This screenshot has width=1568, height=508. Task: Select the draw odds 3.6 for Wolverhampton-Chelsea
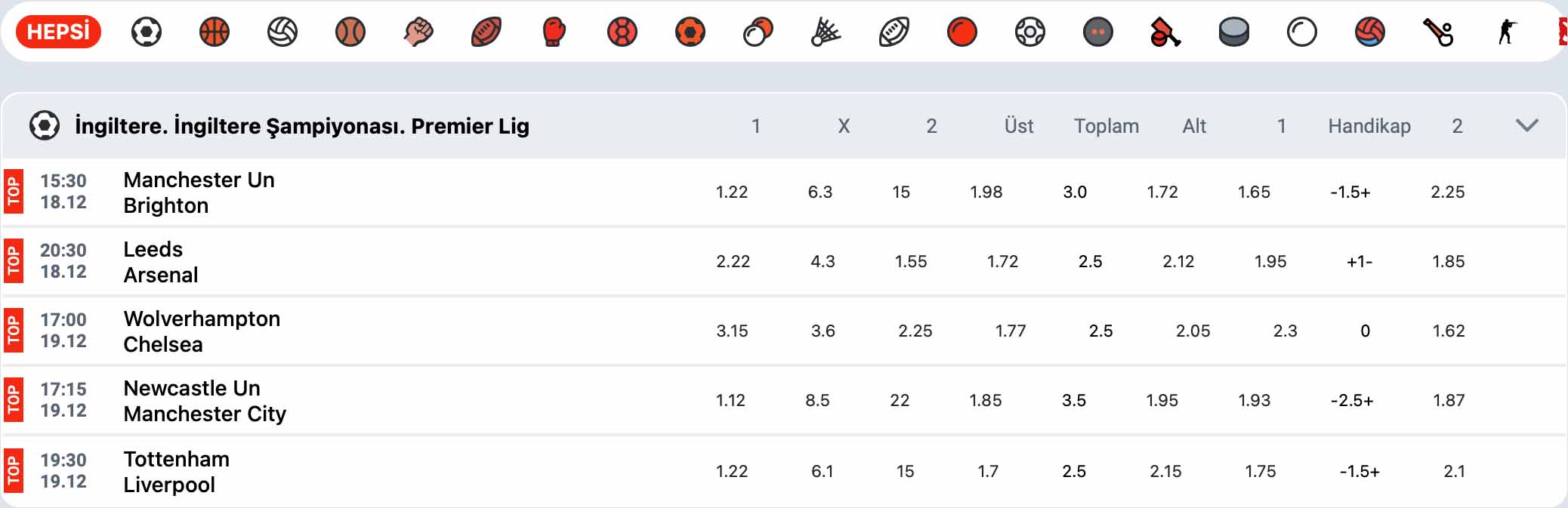[823, 331]
